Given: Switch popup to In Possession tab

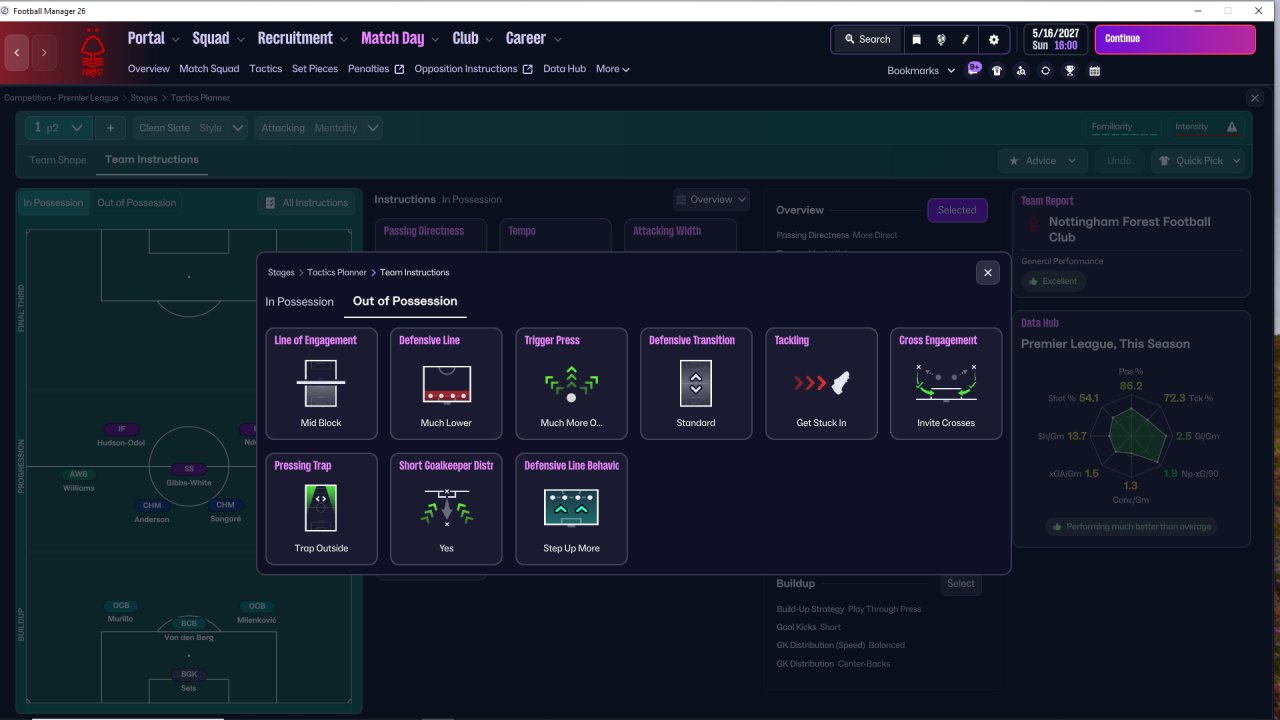Looking at the screenshot, I should click(x=299, y=302).
